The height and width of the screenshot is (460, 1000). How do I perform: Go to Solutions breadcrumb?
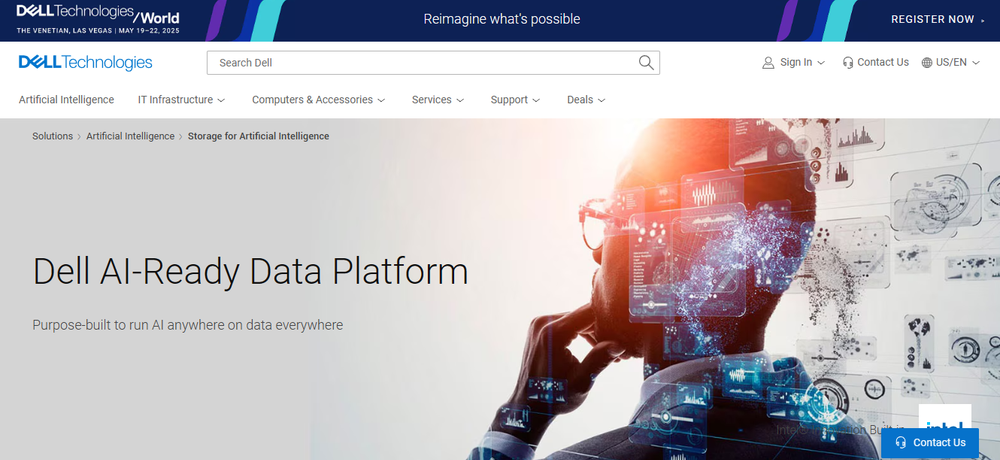[52, 136]
